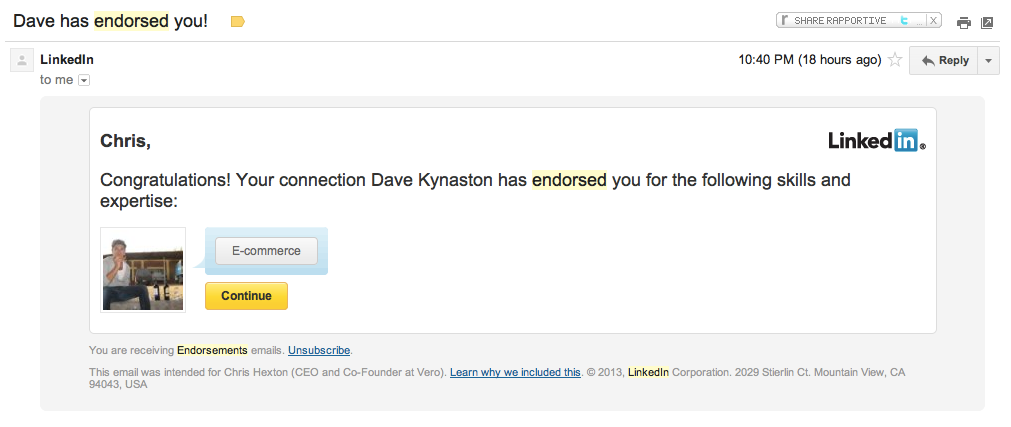The width and height of the screenshot is (1011, 427).
Task: Click the Reply button
Action: (x=944, y=61)
